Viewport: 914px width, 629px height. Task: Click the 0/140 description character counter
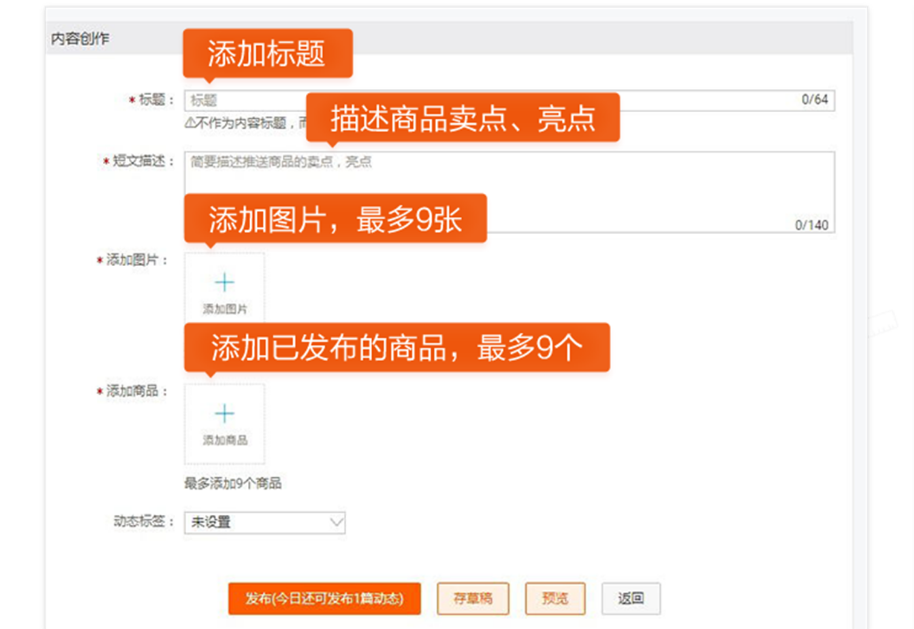point(811,225)
